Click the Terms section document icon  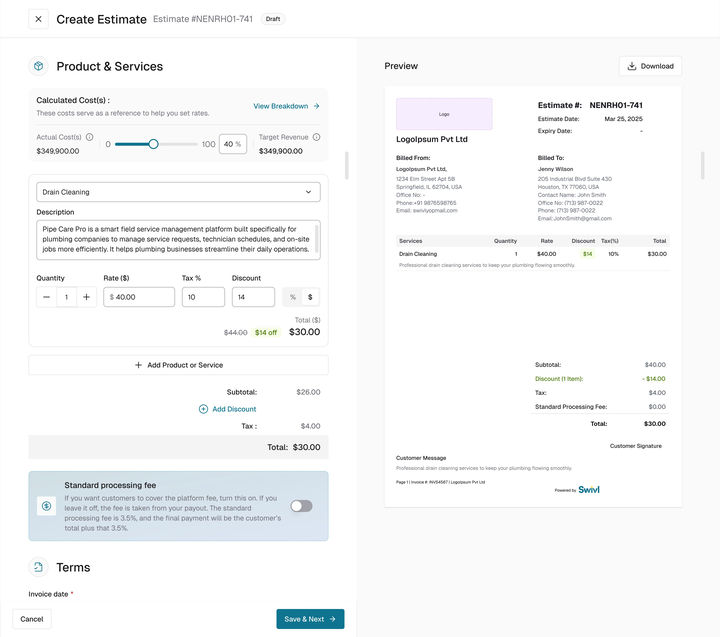pos(39,567)
